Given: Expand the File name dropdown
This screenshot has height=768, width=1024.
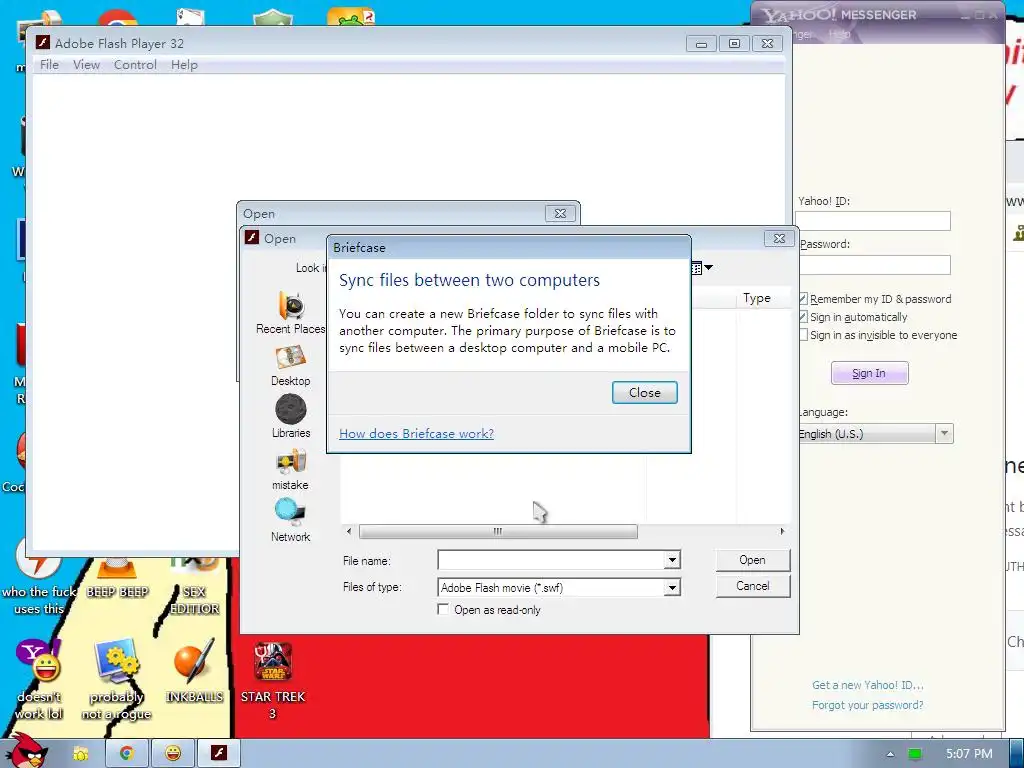Looking at the screenshot, I should 672,560.
